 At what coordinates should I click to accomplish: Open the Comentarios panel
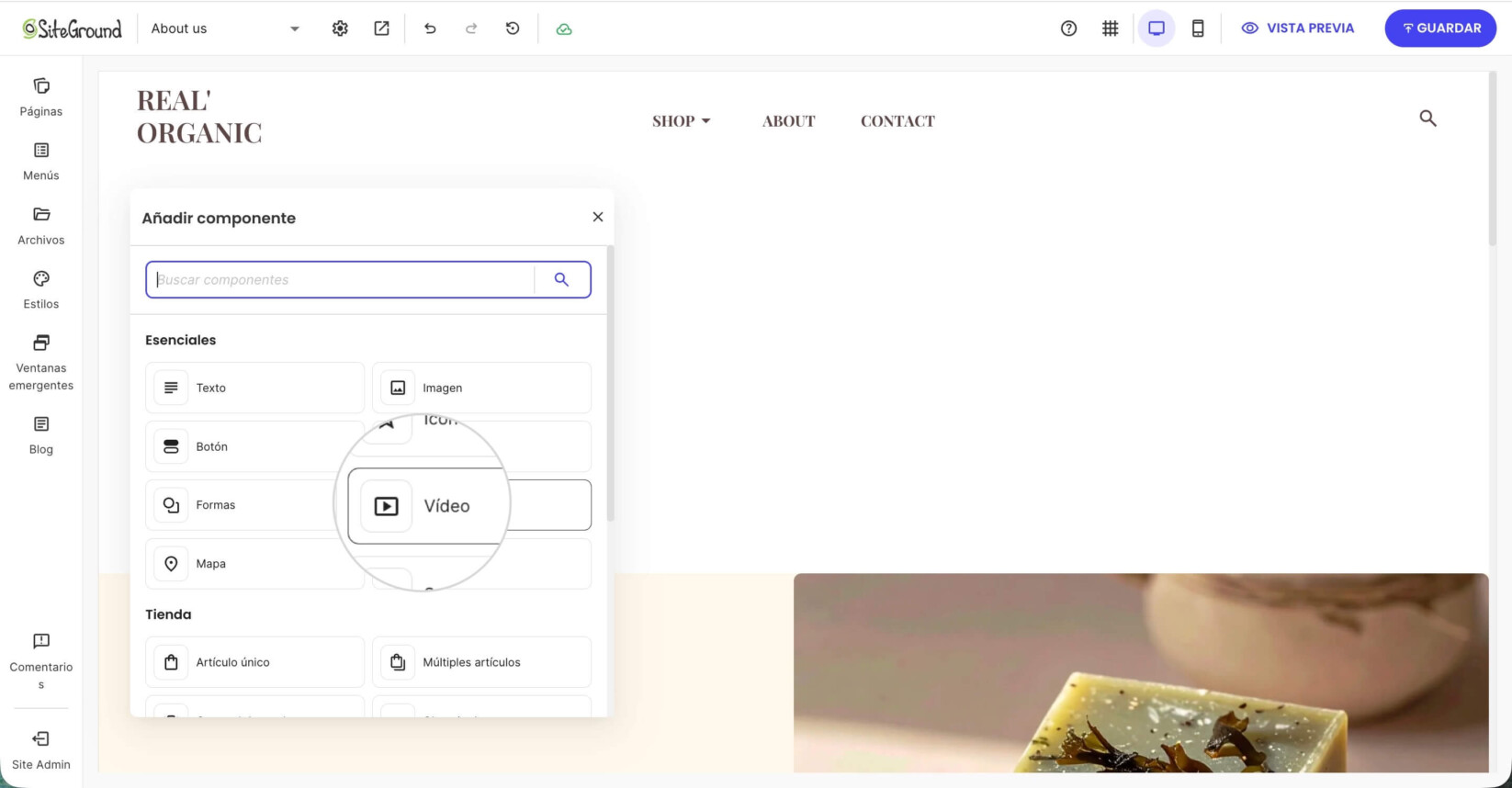[41, 661]
